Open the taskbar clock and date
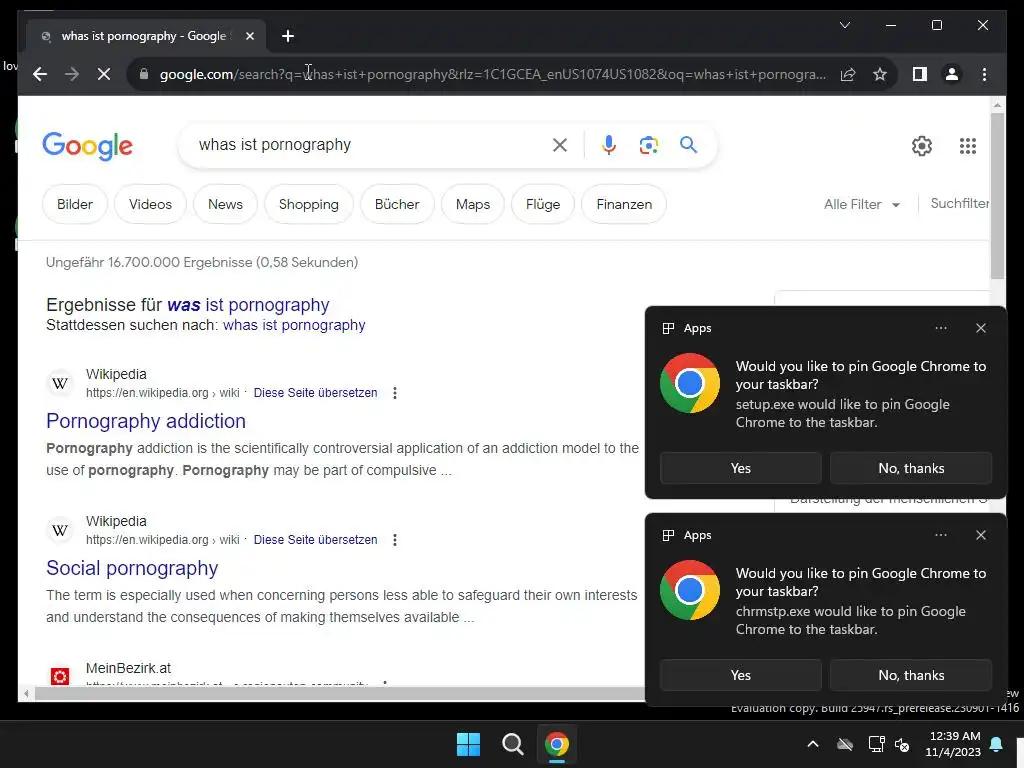 tap(953, 744)
